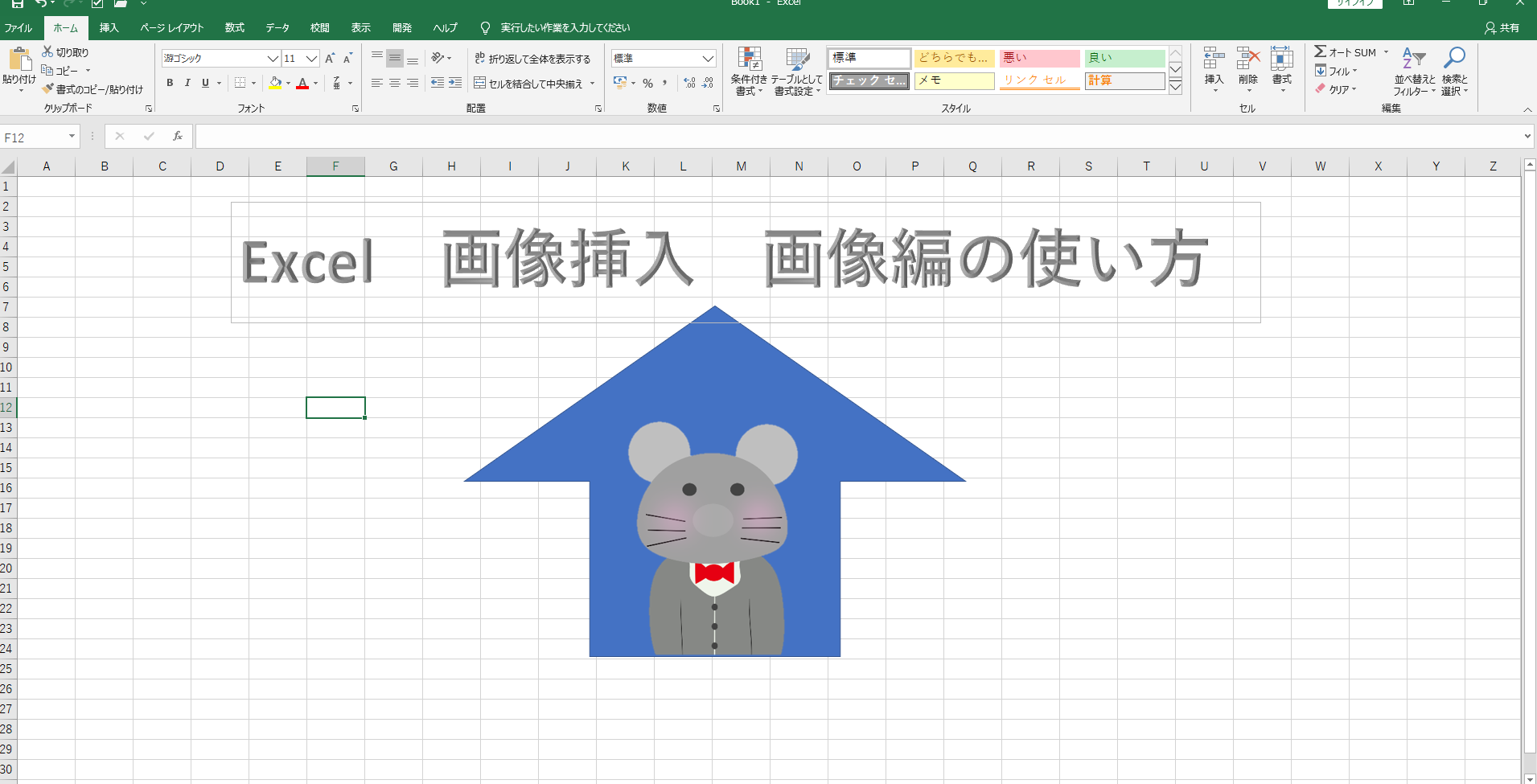Apply the 良い (Good) cell style
Screen dimensions: 1537x784
(1124, 58)
